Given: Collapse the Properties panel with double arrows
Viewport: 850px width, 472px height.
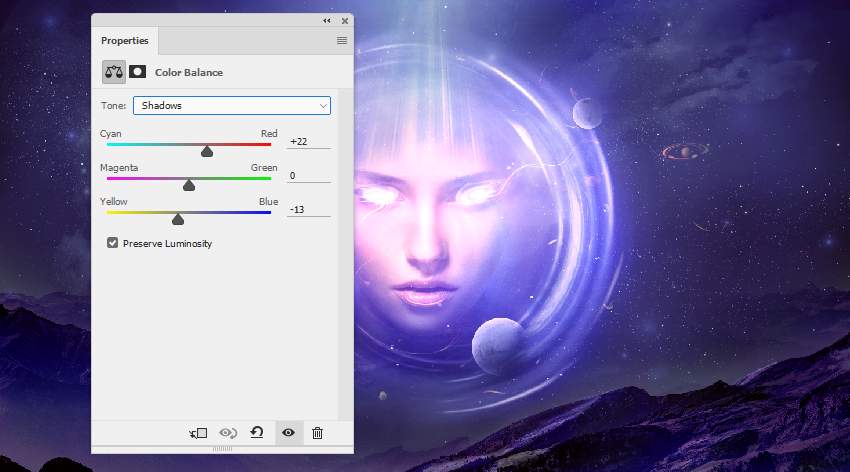Looking at the screenshot, I should pos(327,21).
